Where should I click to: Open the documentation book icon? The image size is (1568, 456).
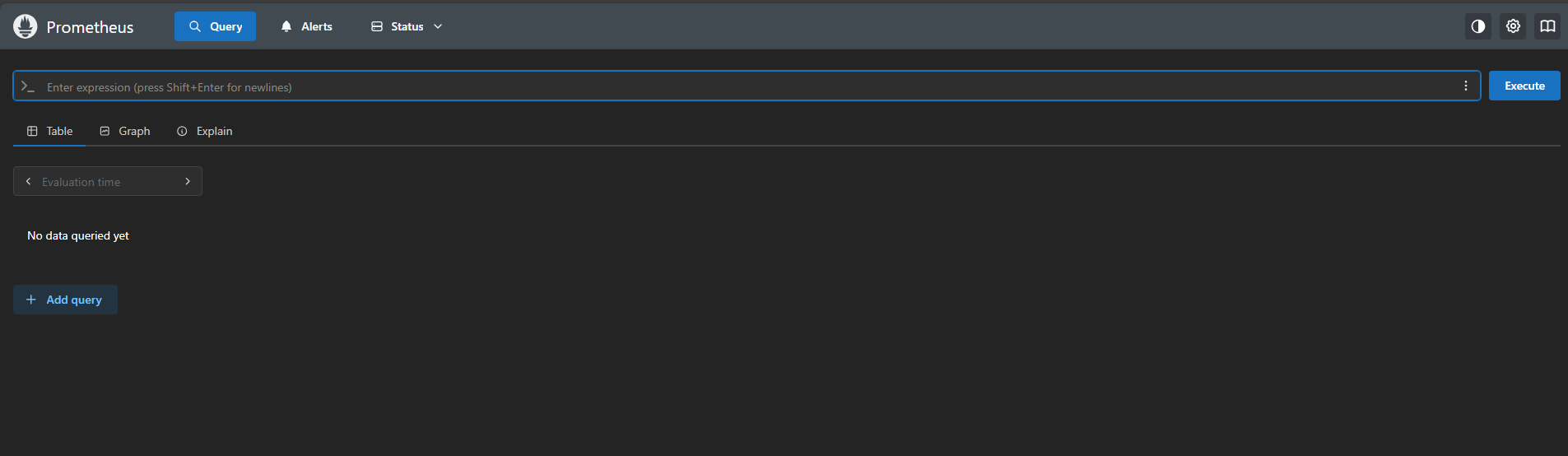click(1547, 26)
